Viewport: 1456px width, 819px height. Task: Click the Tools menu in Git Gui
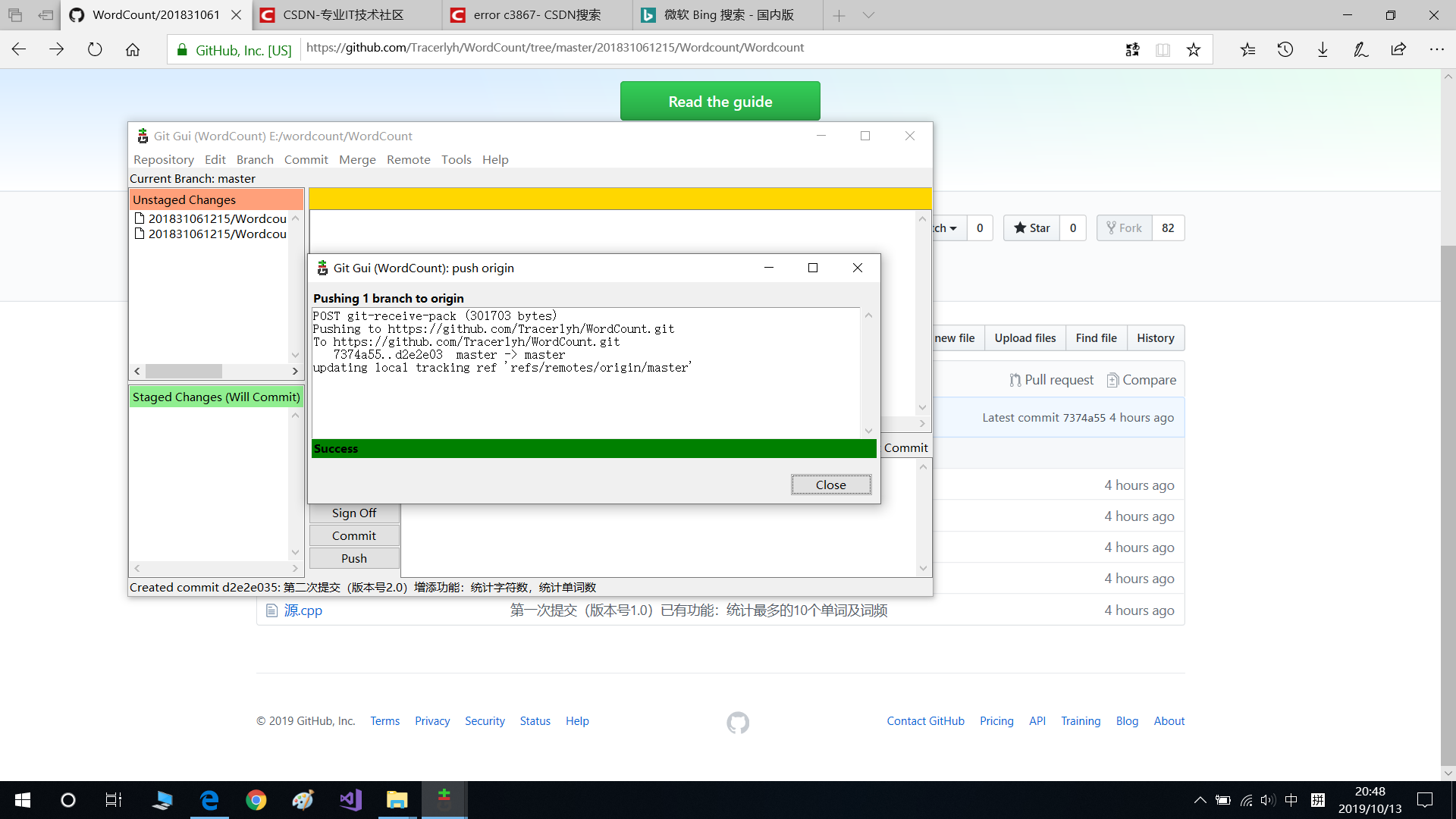coord(456,159)
